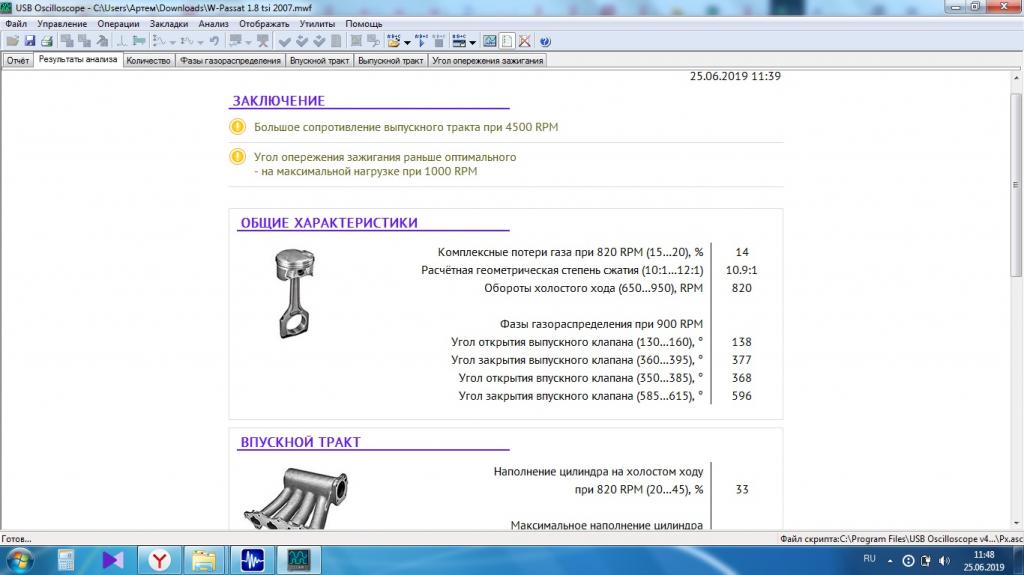Screen dimensions: 1024x575
Task: Open the Анализ menu
Action: (x=214, y=24)
